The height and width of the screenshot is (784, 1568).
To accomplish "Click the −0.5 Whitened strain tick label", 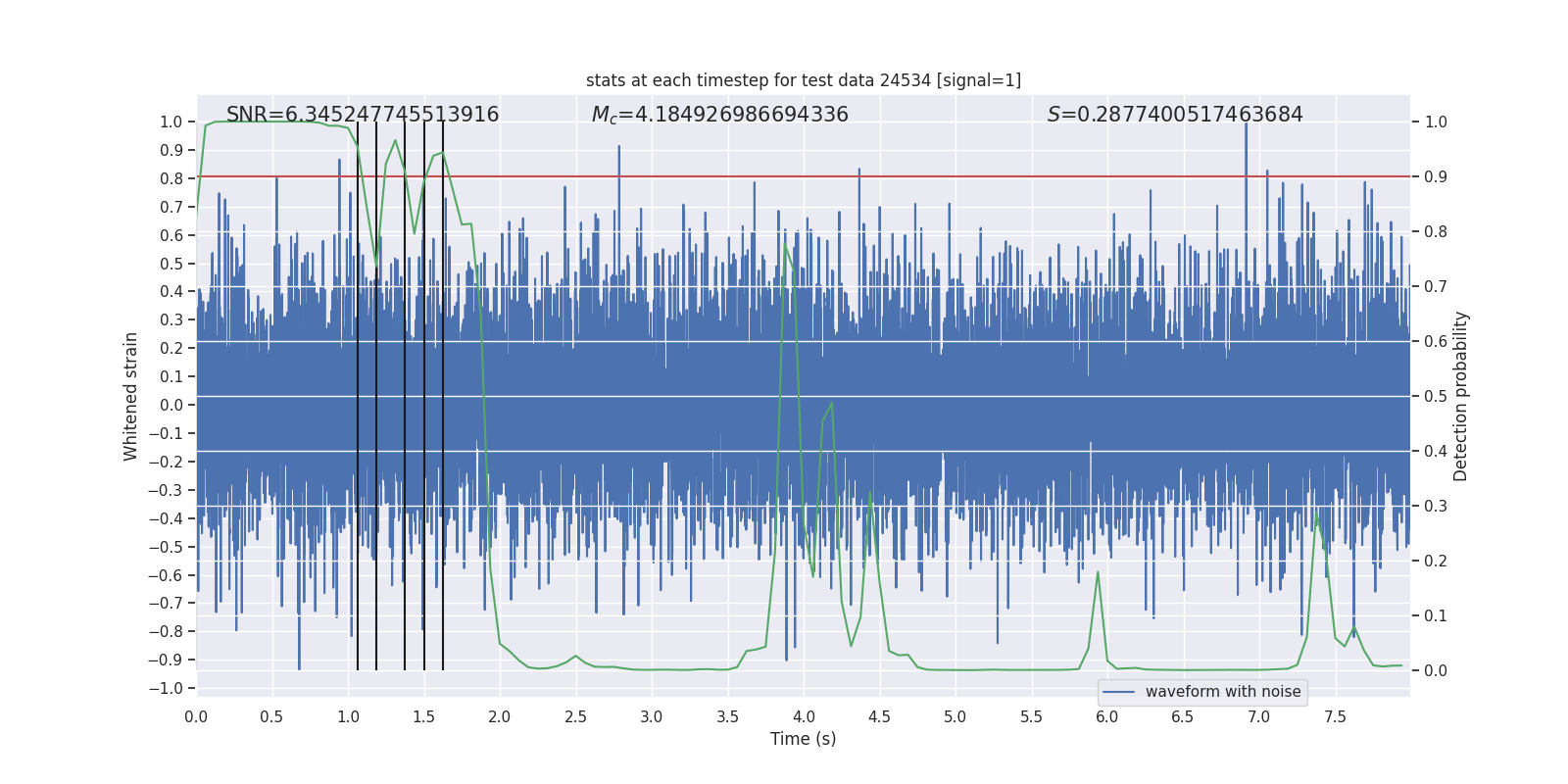I will (166, 547).
